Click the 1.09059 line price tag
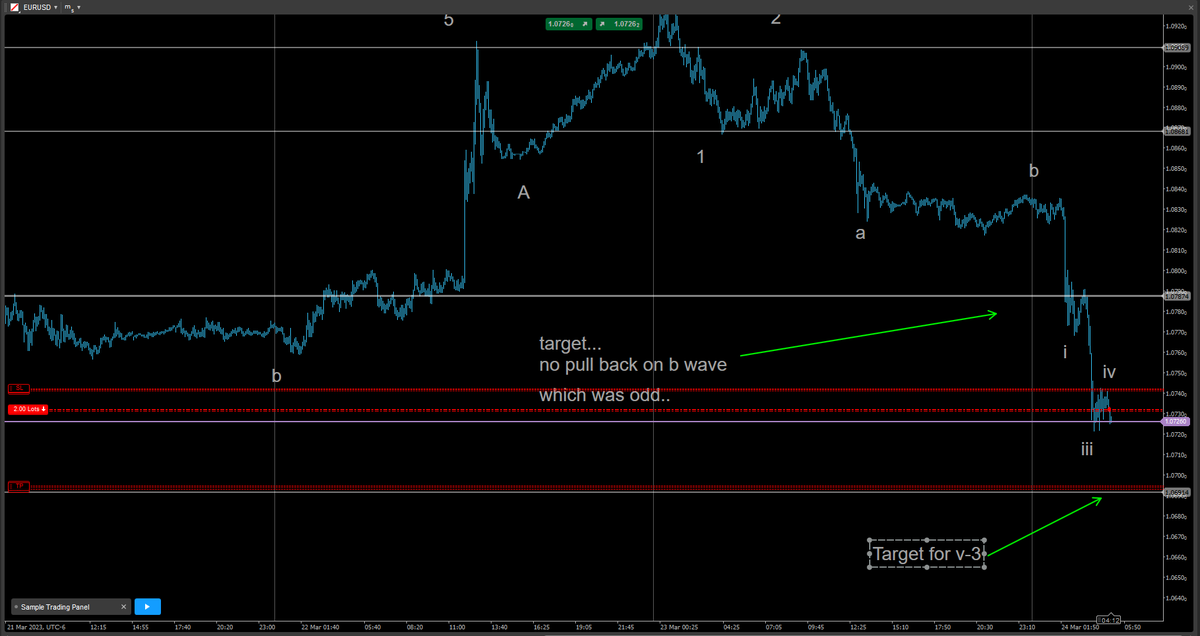The image size is (1200, 636). point(1175,47)
